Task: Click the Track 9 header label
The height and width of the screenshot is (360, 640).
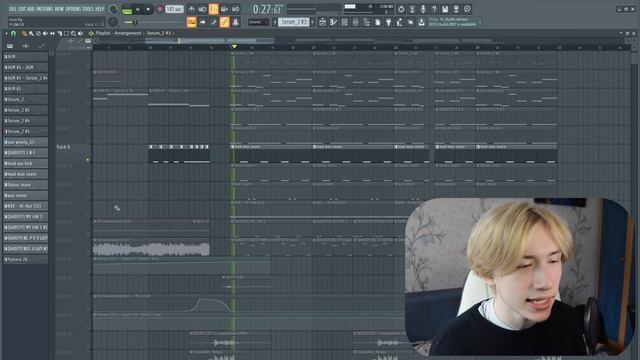Action: [x=63, y=147]
